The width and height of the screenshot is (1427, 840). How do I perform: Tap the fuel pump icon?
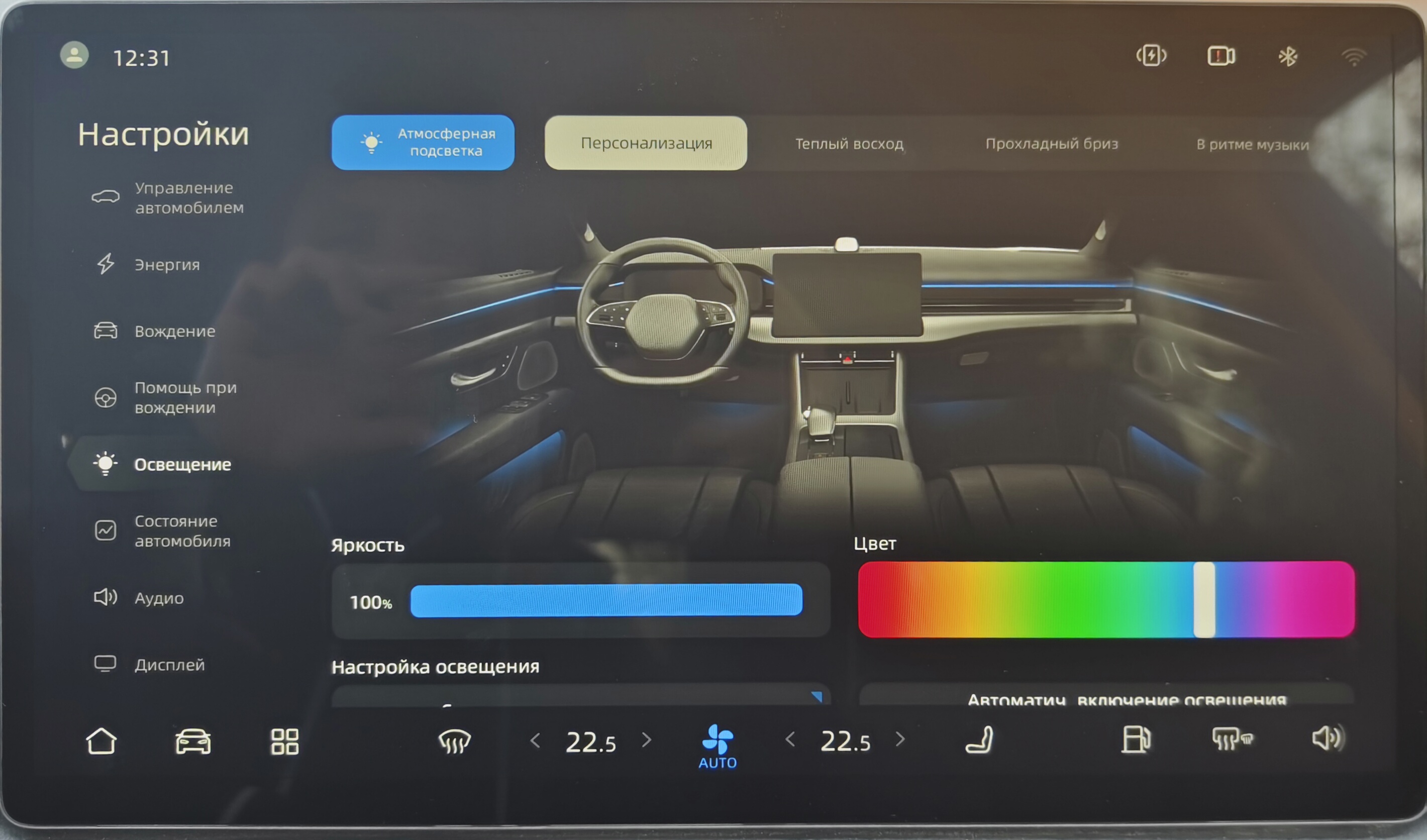pos(1136,740)
